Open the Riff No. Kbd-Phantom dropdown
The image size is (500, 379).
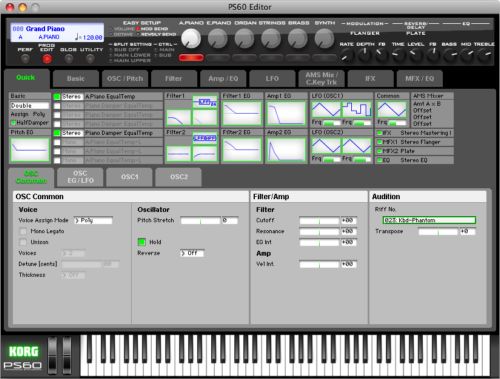429,220
